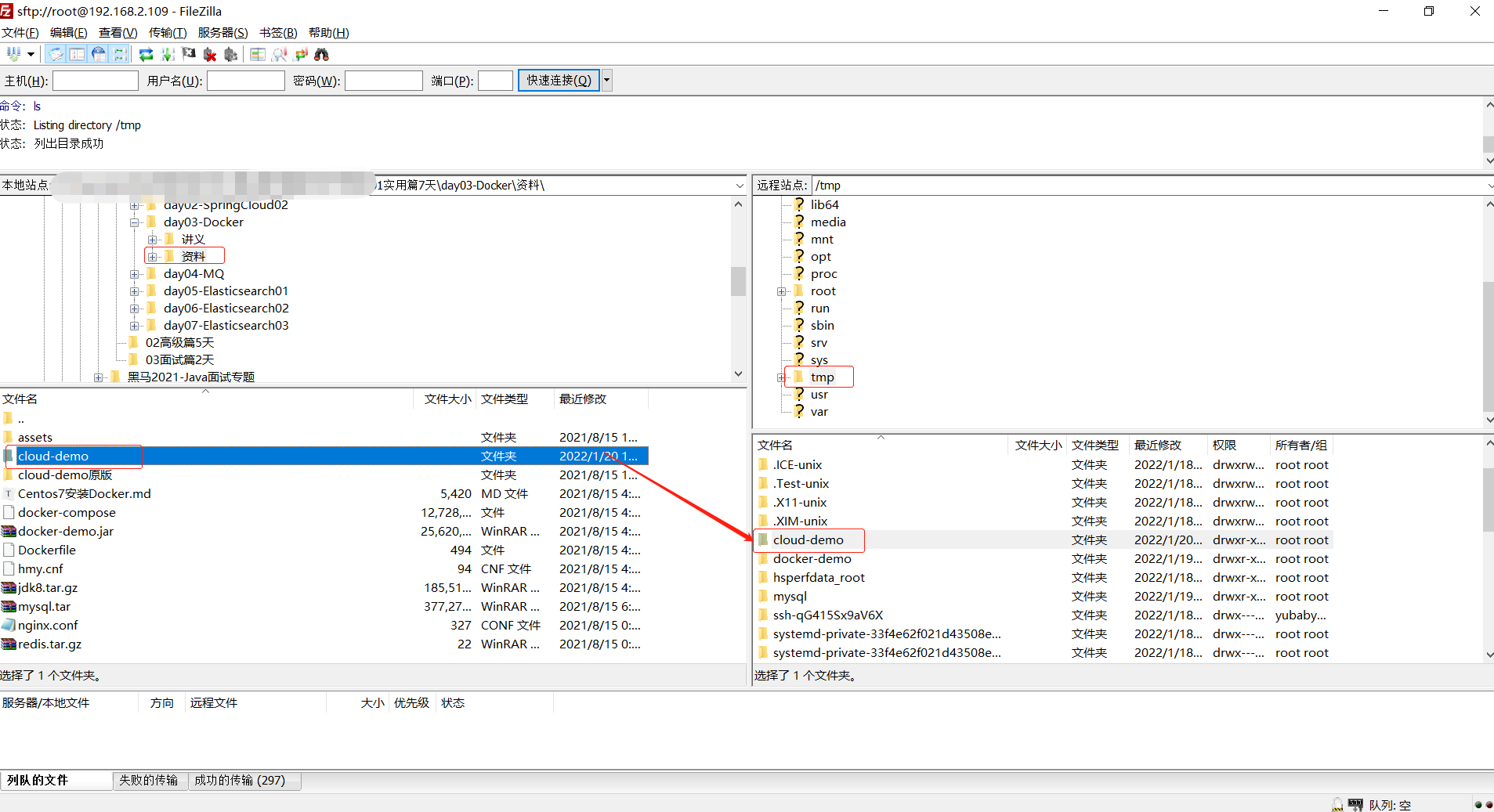Sort local list by 文件大小 column
The width and height of the screenshot is (1494, 812).
click(x=447, y=399)
